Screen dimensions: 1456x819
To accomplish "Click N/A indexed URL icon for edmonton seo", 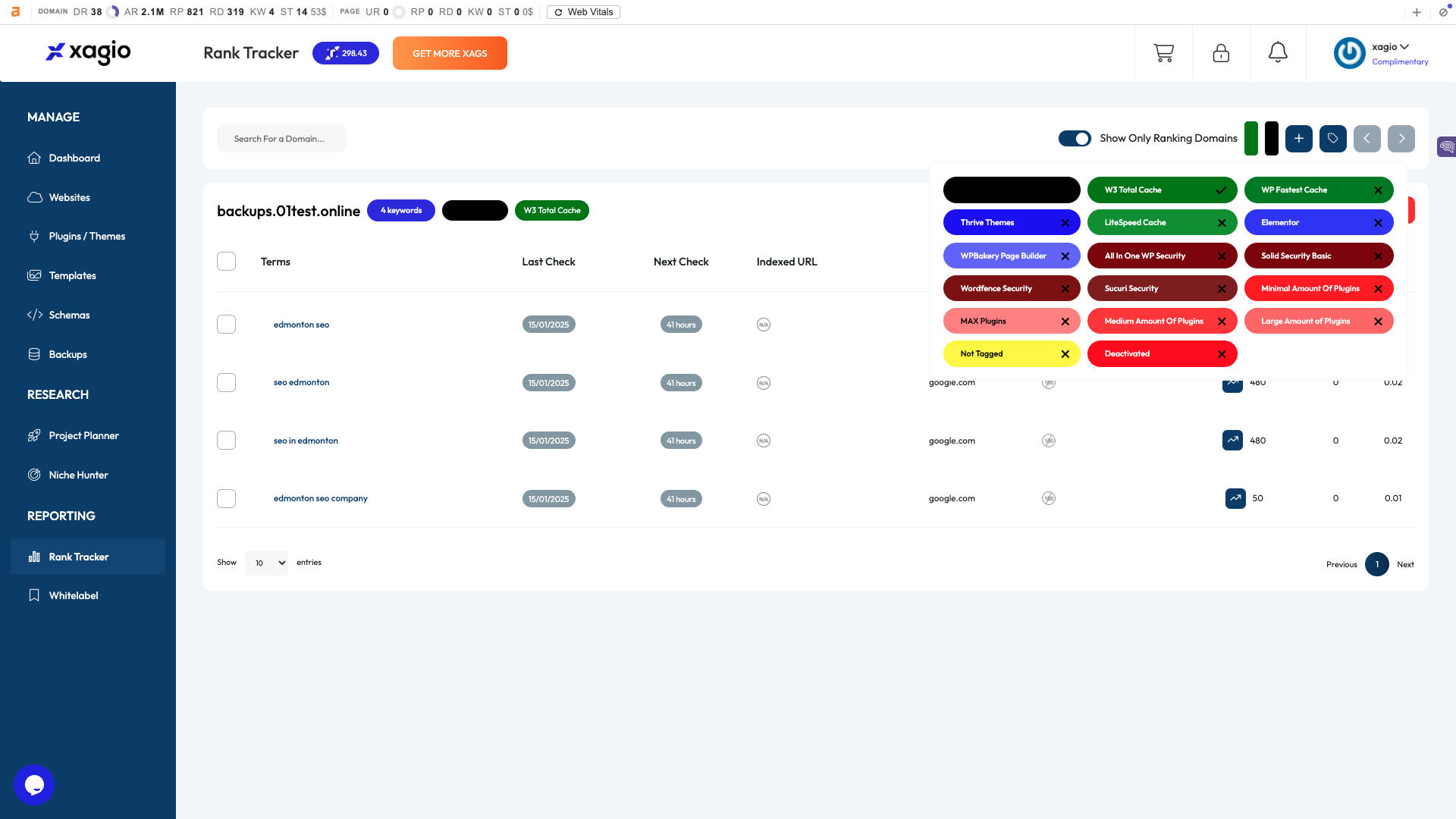I will click(764, 325).
